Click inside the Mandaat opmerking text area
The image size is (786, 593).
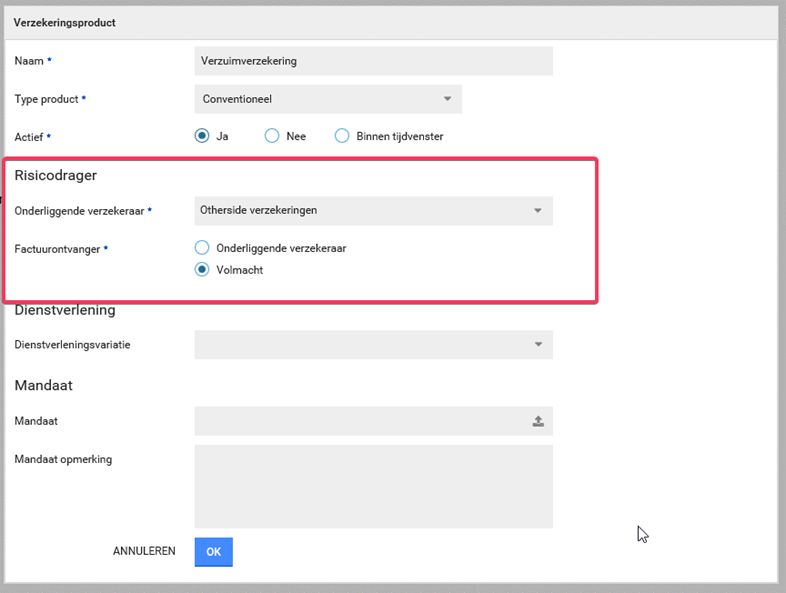[373, 486]
